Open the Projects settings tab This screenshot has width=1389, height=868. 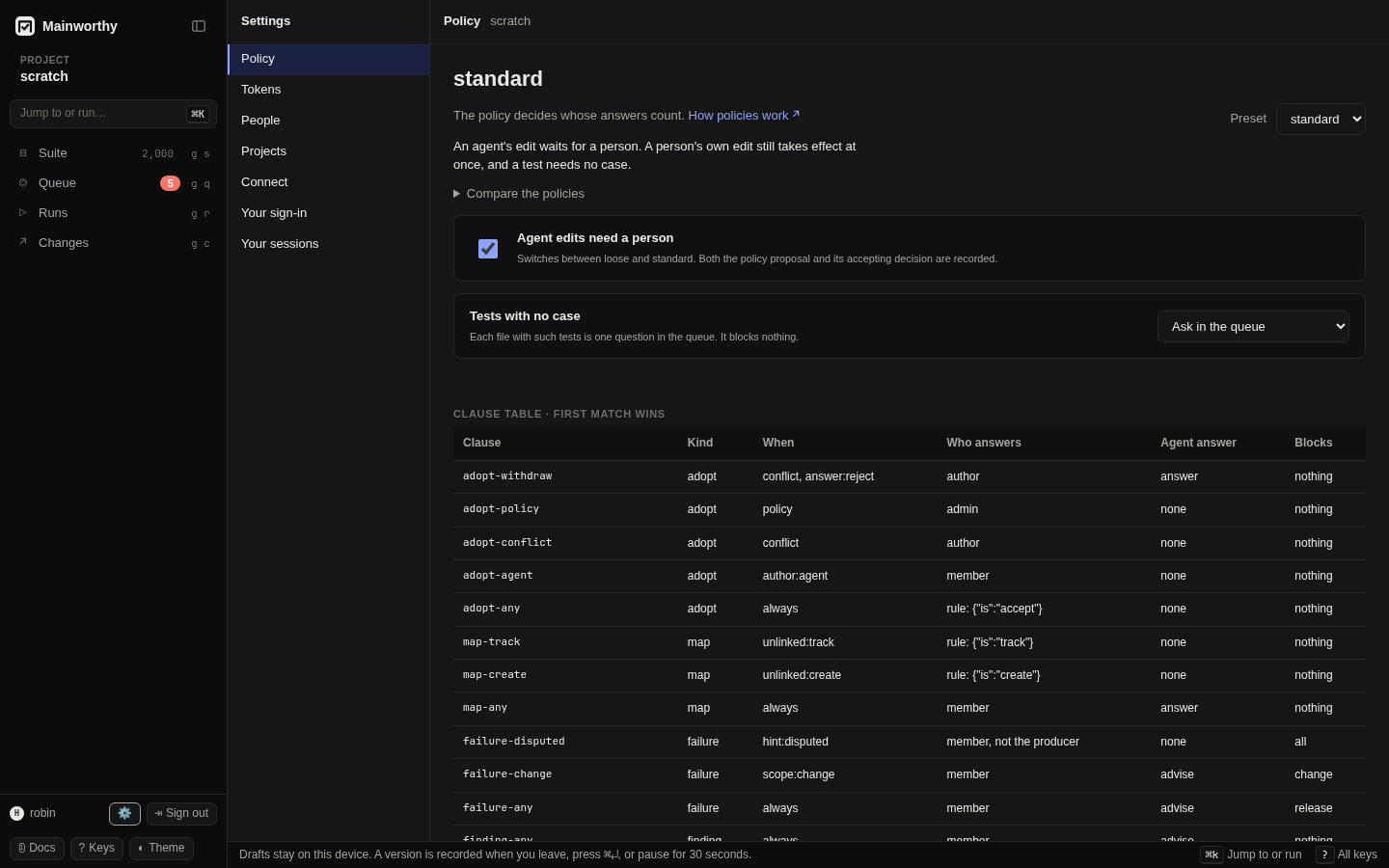[x=329, y=151]
